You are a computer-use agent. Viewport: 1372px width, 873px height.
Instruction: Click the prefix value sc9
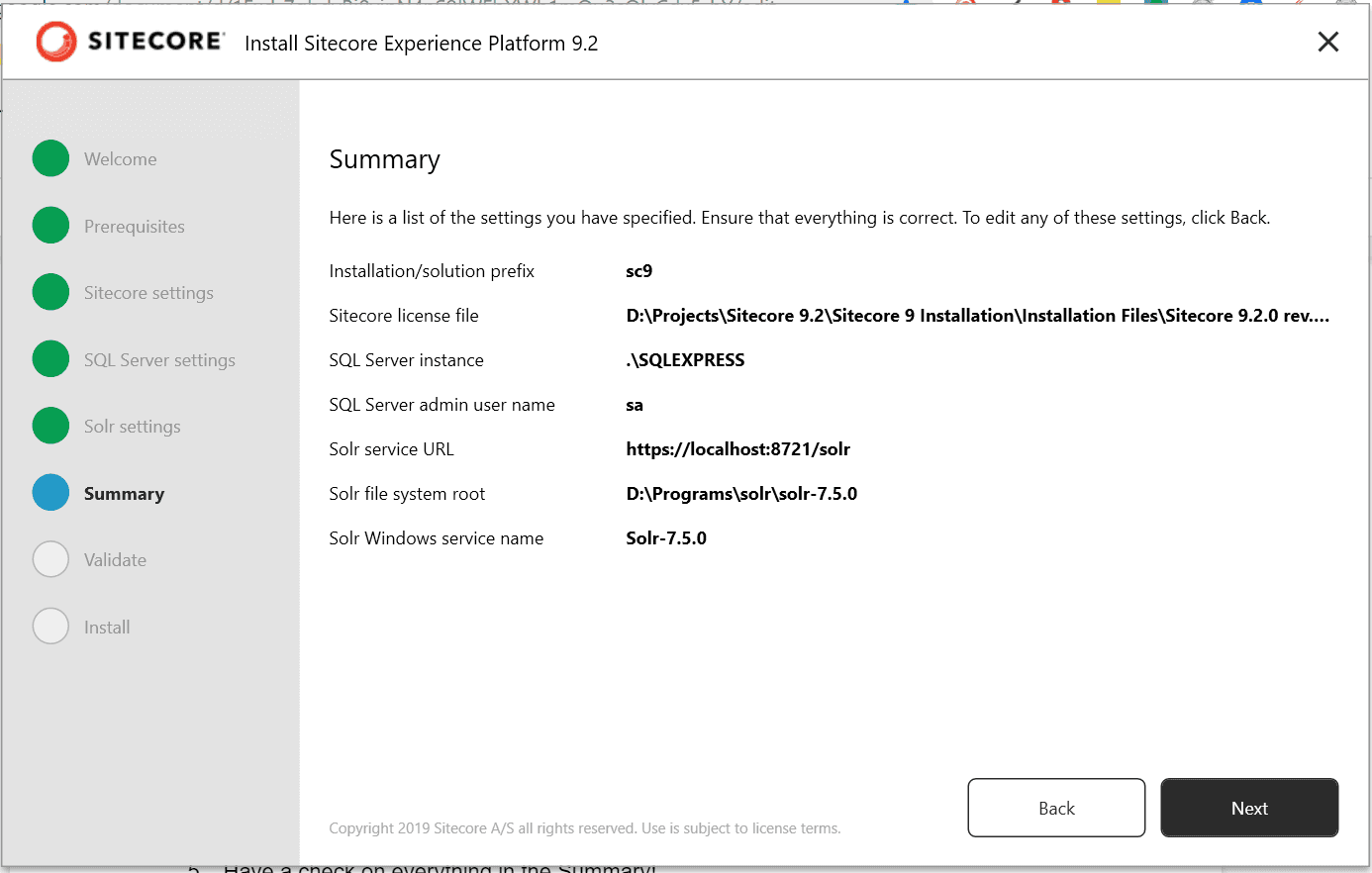point(639,271)
